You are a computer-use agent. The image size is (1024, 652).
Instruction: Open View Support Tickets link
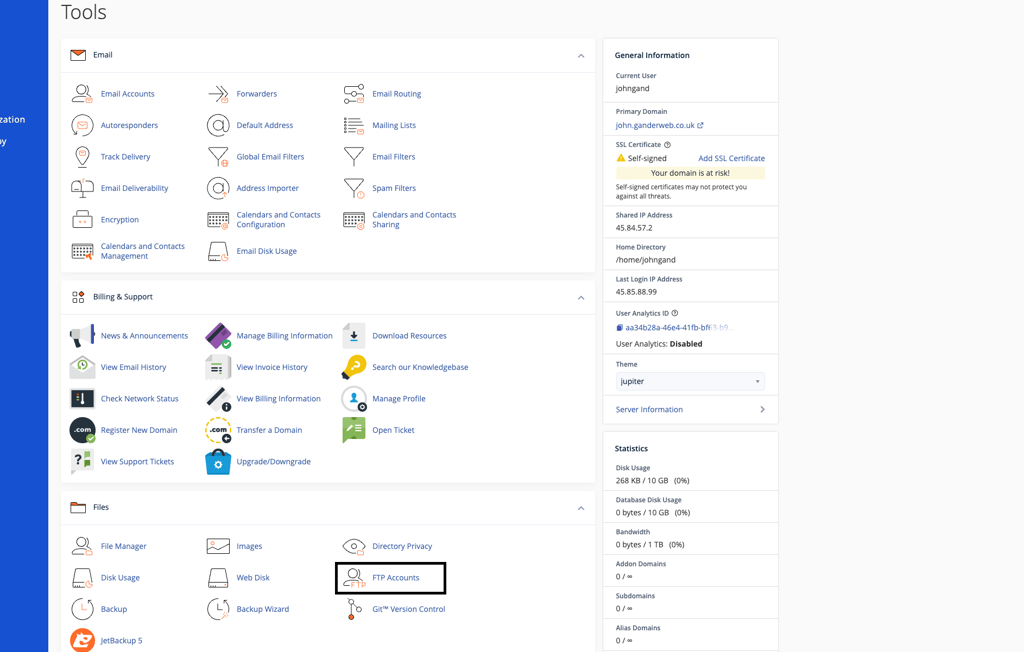137,461
